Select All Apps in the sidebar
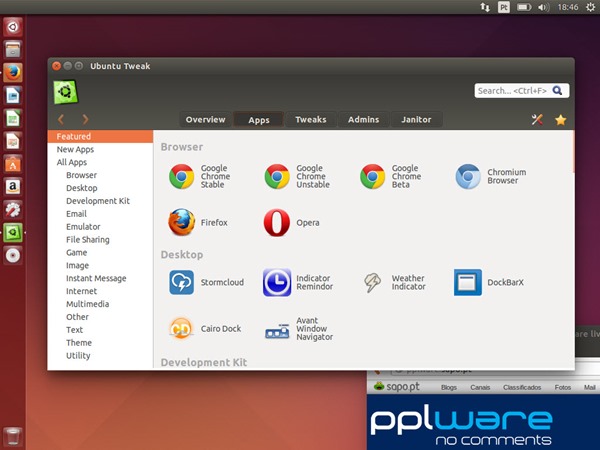The height and width of the screenshot is (450, 600). click(100, 162)
